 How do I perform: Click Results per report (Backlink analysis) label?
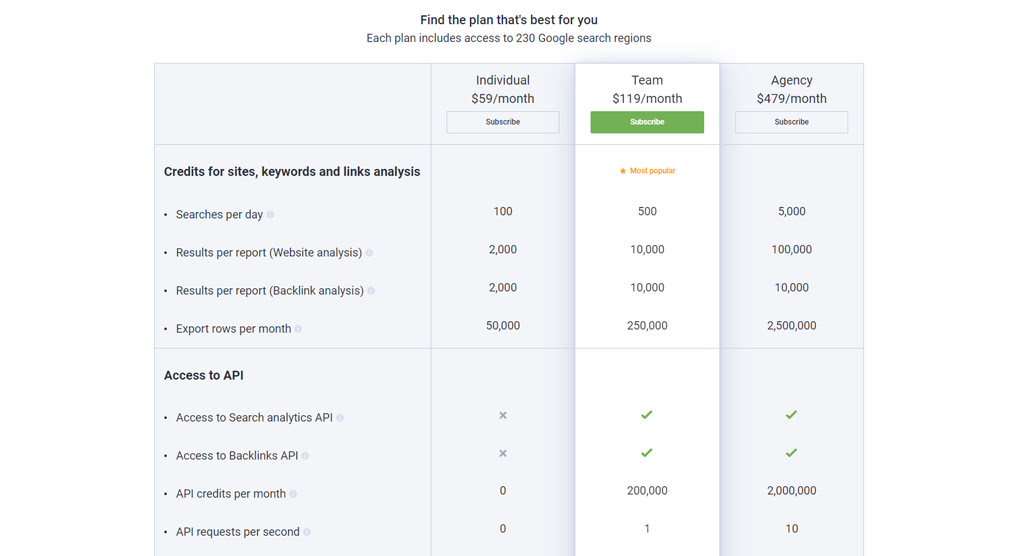tap(269, 290)
